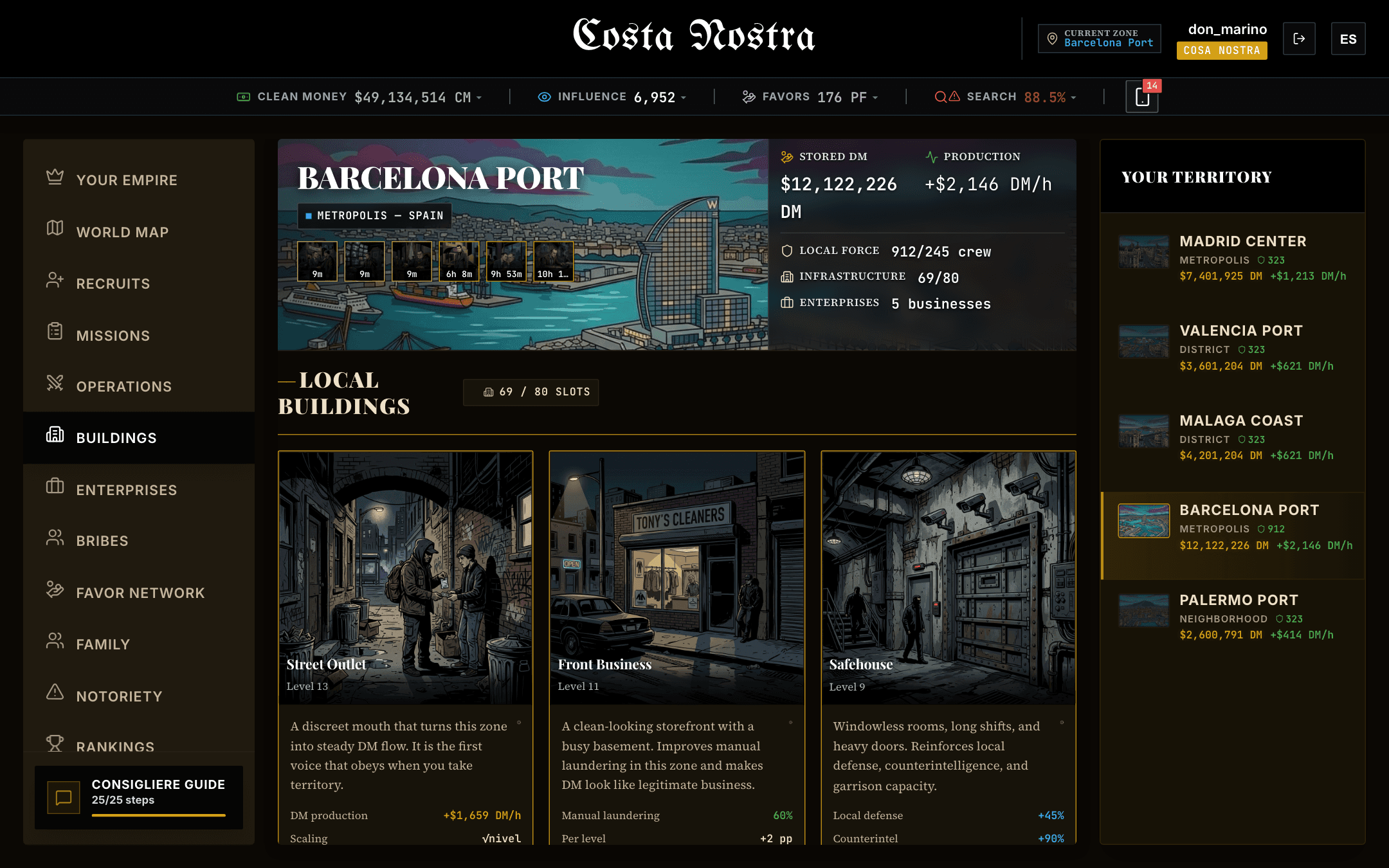The image size is (1389, 868).
Task: Click the map icon beside World Map
Action: 55,228
